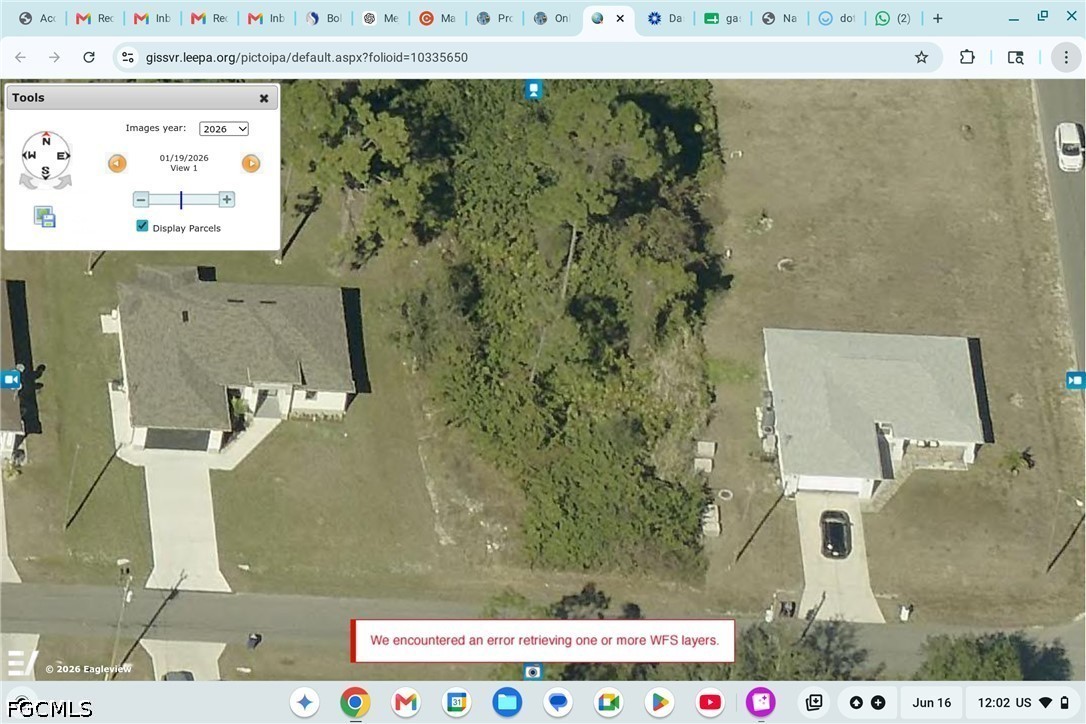Reload the current page
Screen dimensions: 1086x724
point(89,58)
